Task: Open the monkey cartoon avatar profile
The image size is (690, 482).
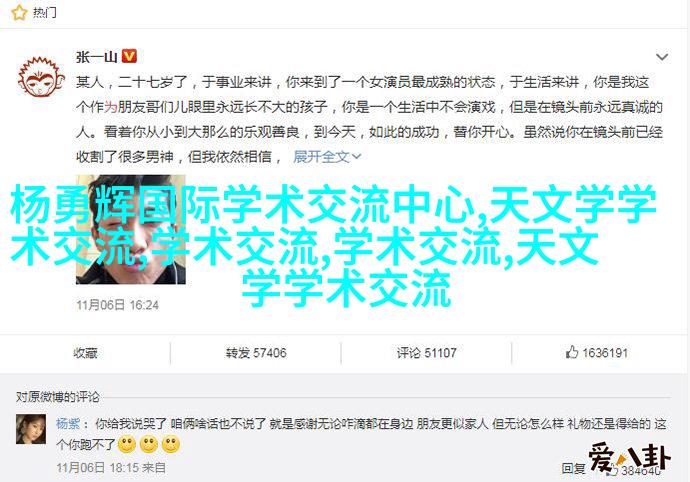Action: pyautogui.click(x=40, y=77)
